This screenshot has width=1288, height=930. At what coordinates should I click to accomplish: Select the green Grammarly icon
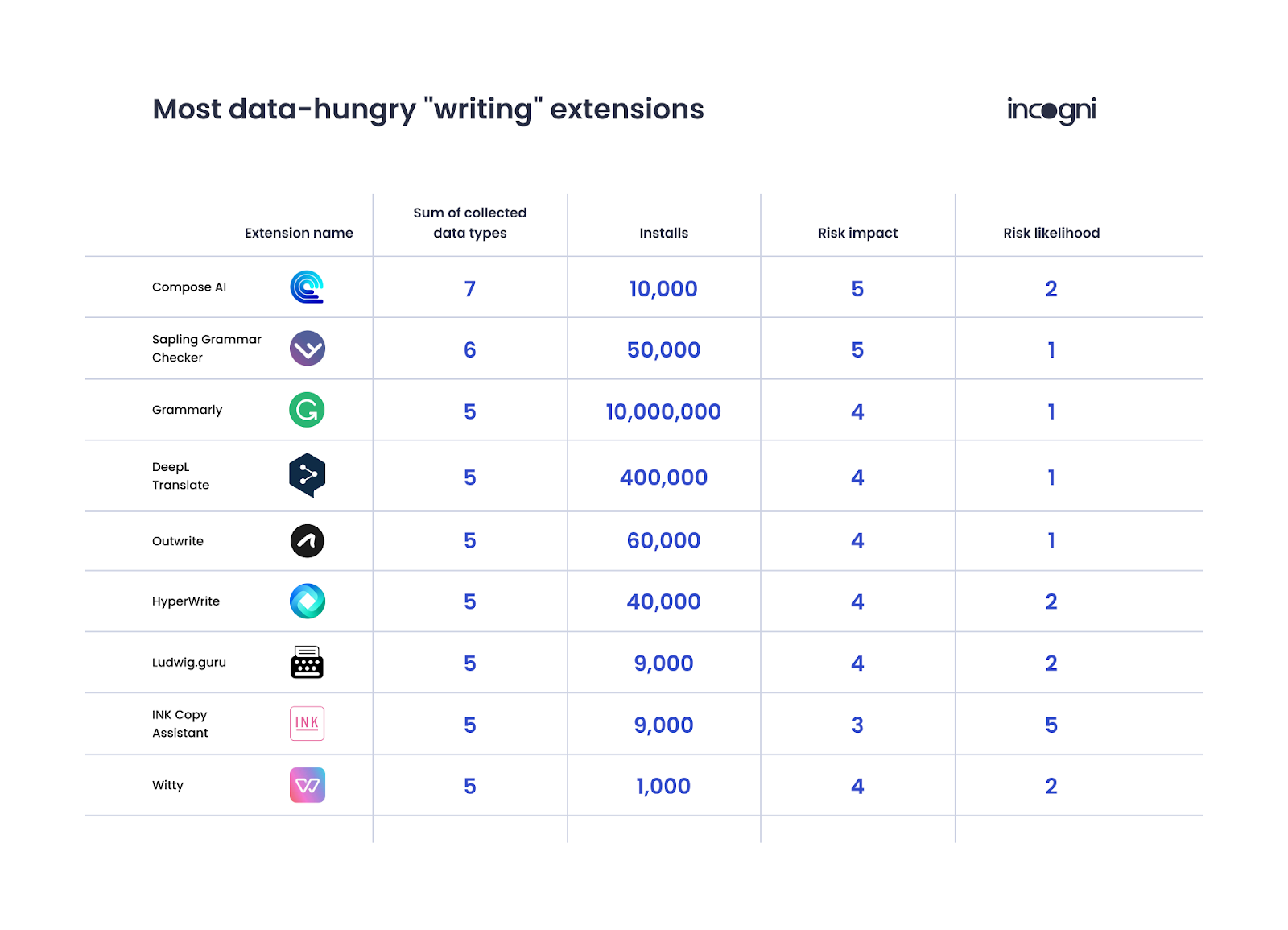(x=307, y=410)
